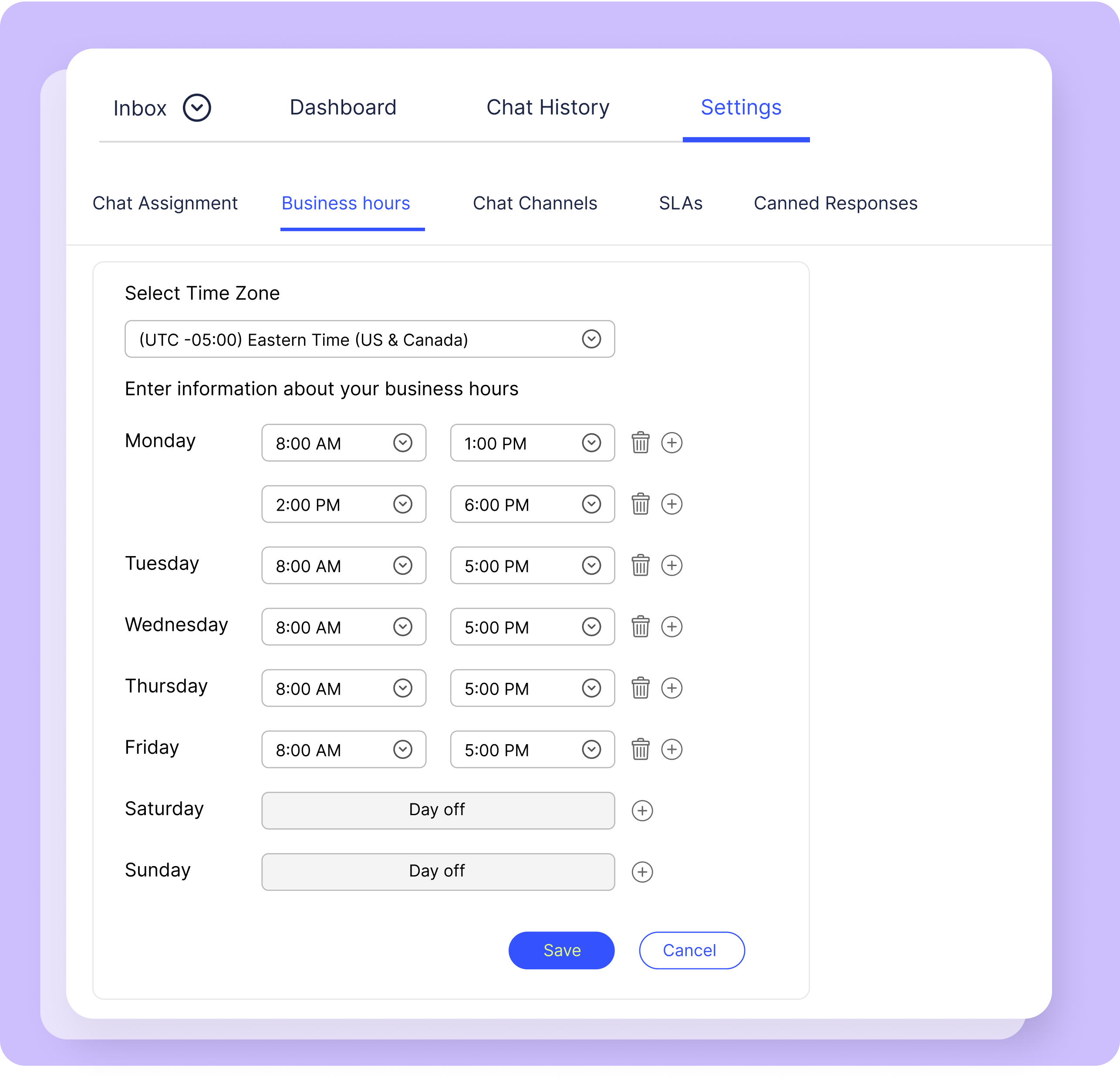The height and width of the screenshot is (1086, 1120).
Task: Delete Monday's afternoon 2:00 PM interval
Action: coord(641,504)
